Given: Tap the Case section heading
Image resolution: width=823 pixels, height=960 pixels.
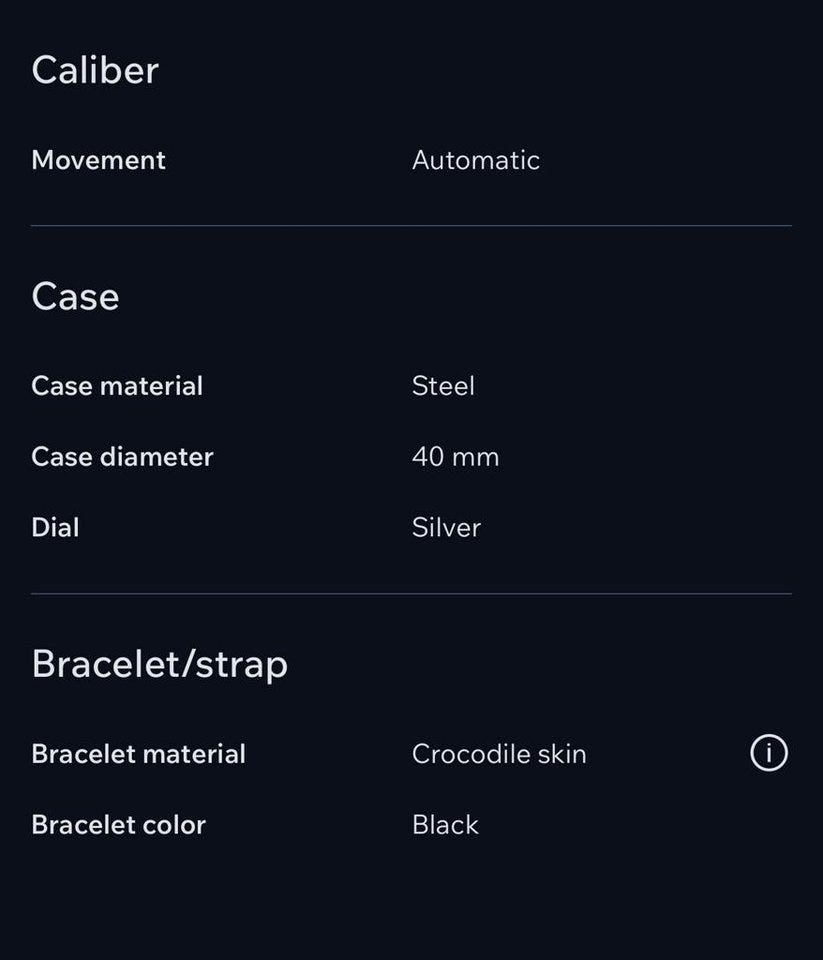Looking at the screenshot, I should point(75,296).
